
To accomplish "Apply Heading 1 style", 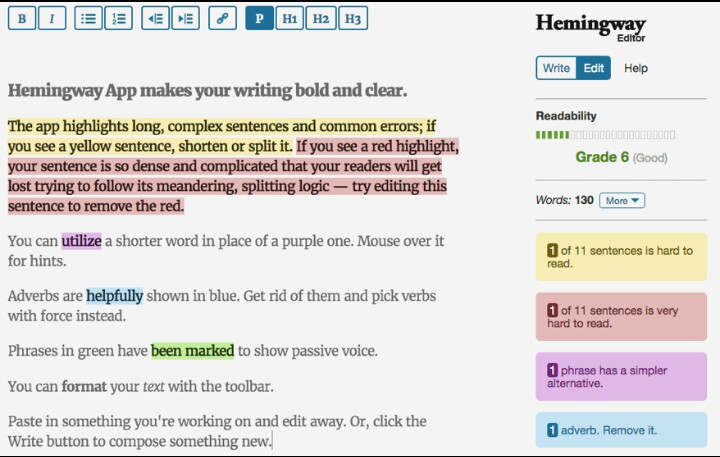I will [289, 18].
